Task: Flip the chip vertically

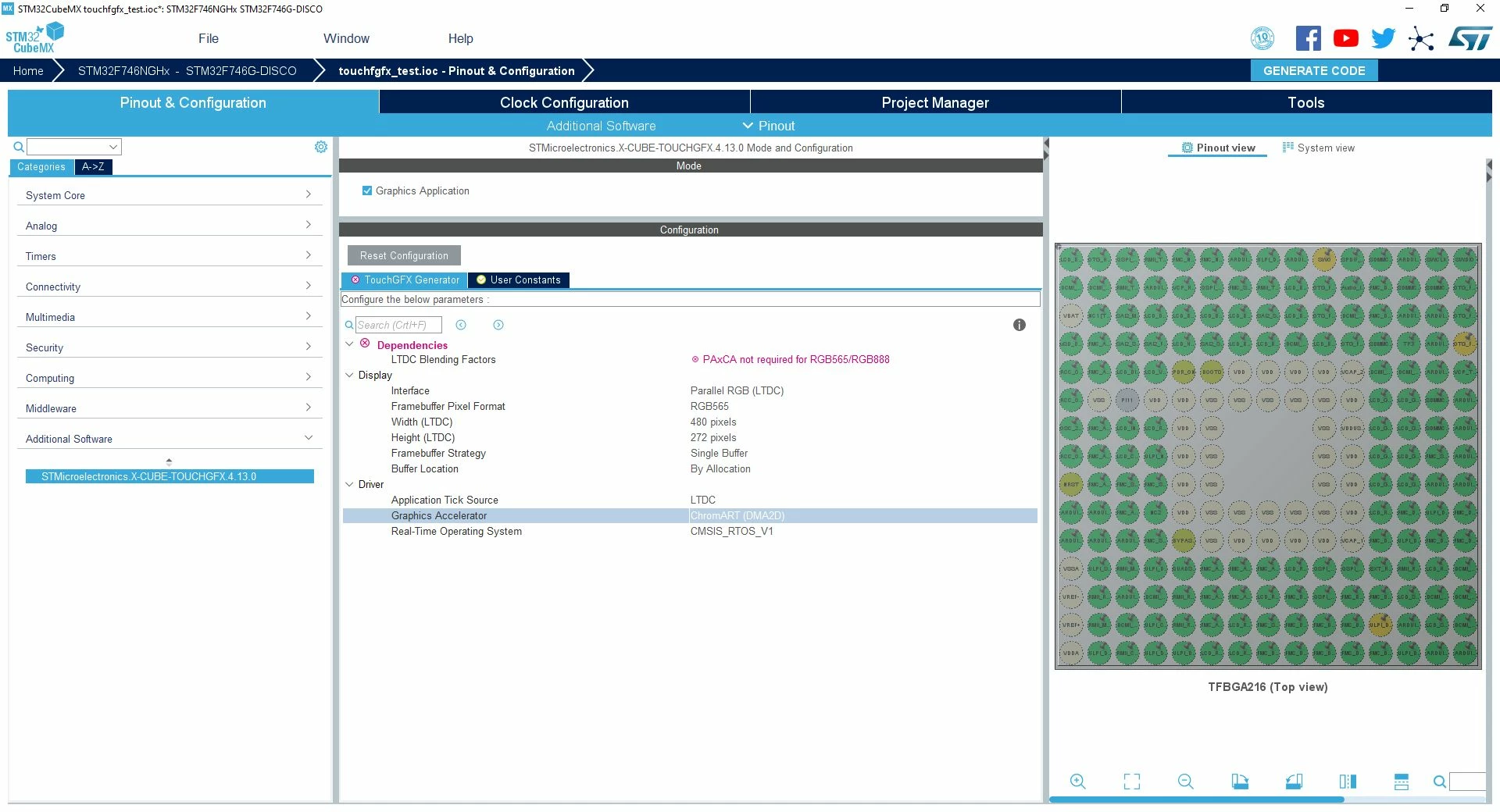Action: point(1402,782)
